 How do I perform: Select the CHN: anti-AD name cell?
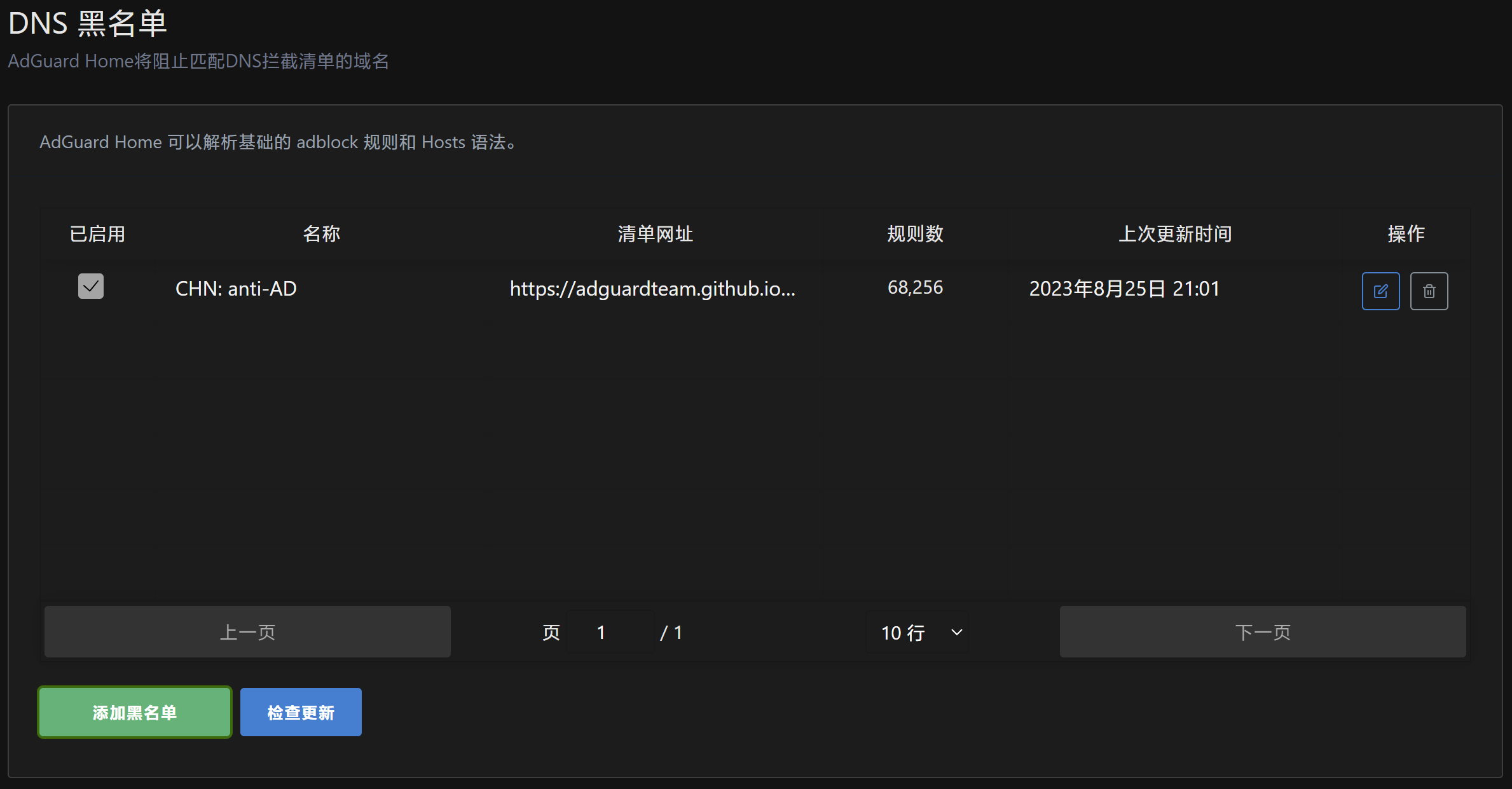[x=236, y=289]
